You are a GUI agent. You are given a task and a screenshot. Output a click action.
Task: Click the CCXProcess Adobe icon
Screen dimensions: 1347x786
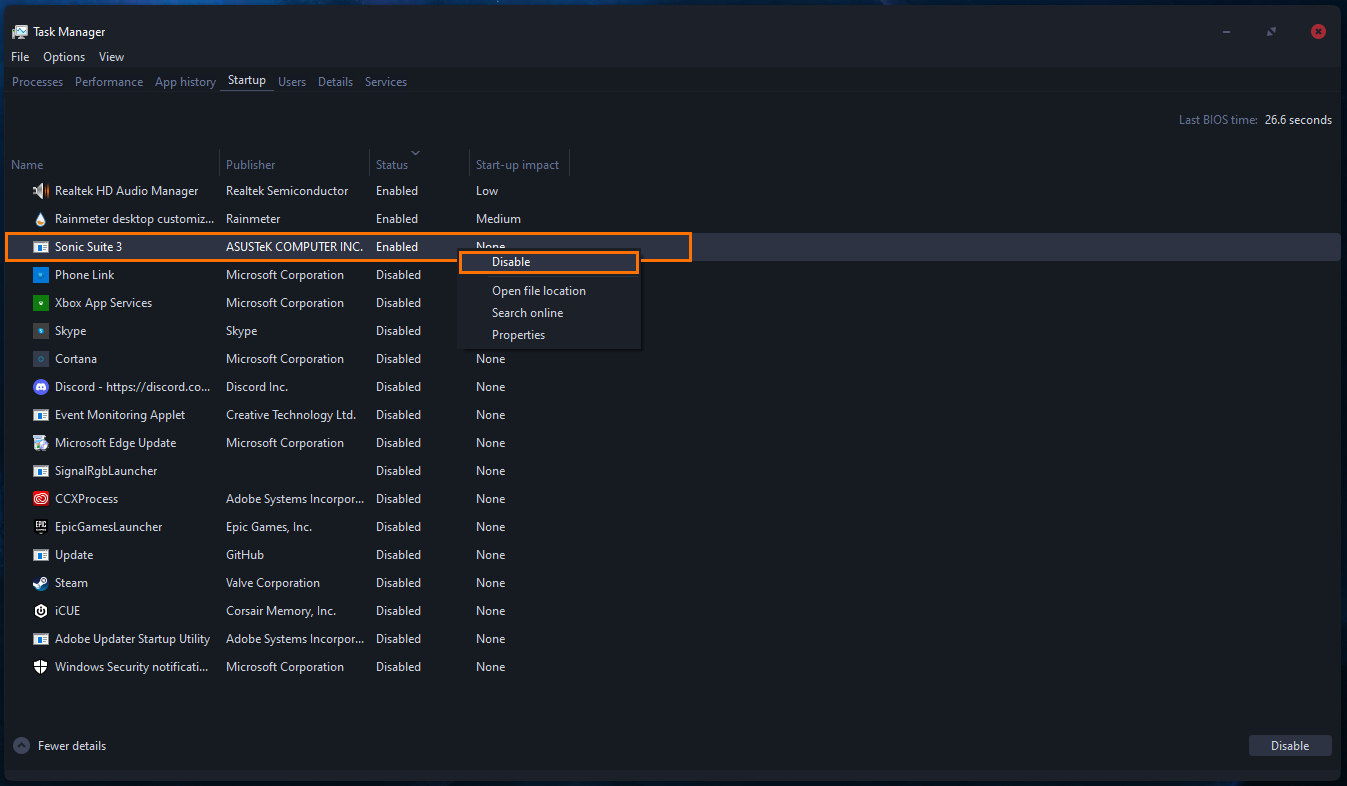pos(41,499)
